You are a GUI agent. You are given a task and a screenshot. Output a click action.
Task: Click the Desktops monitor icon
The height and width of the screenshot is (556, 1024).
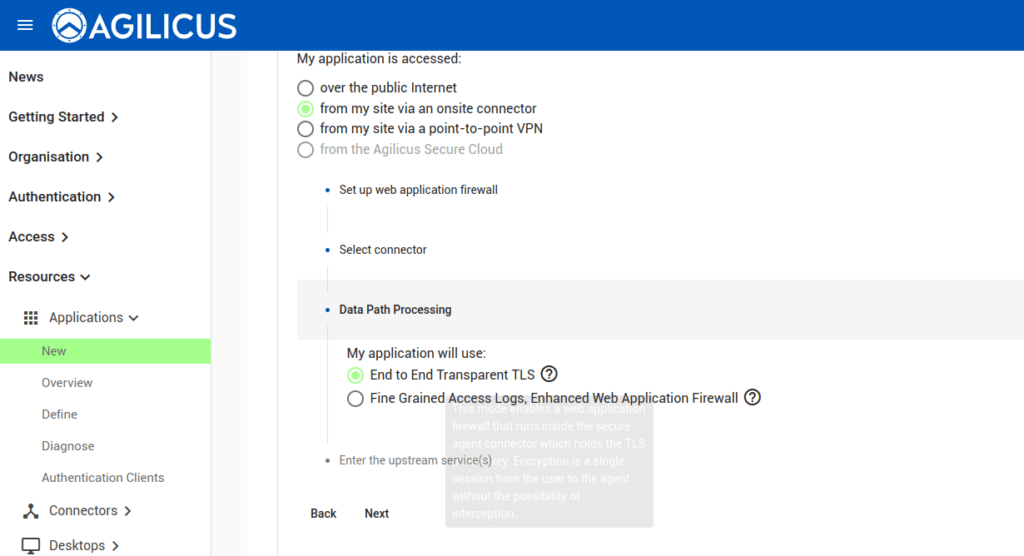coord(31,546)
